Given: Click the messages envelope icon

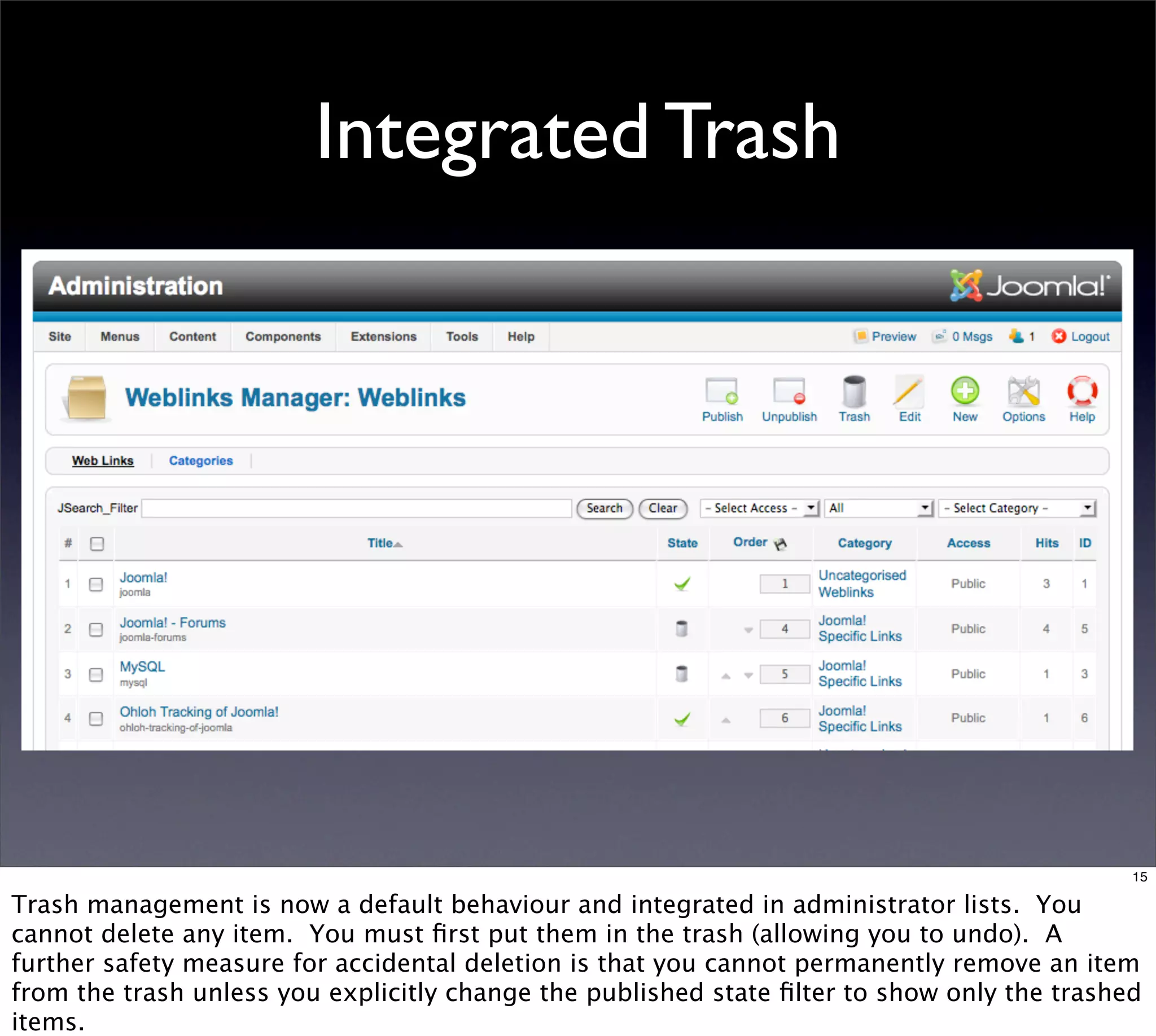Looking at the screenshot, I should (x=940, y=336).
